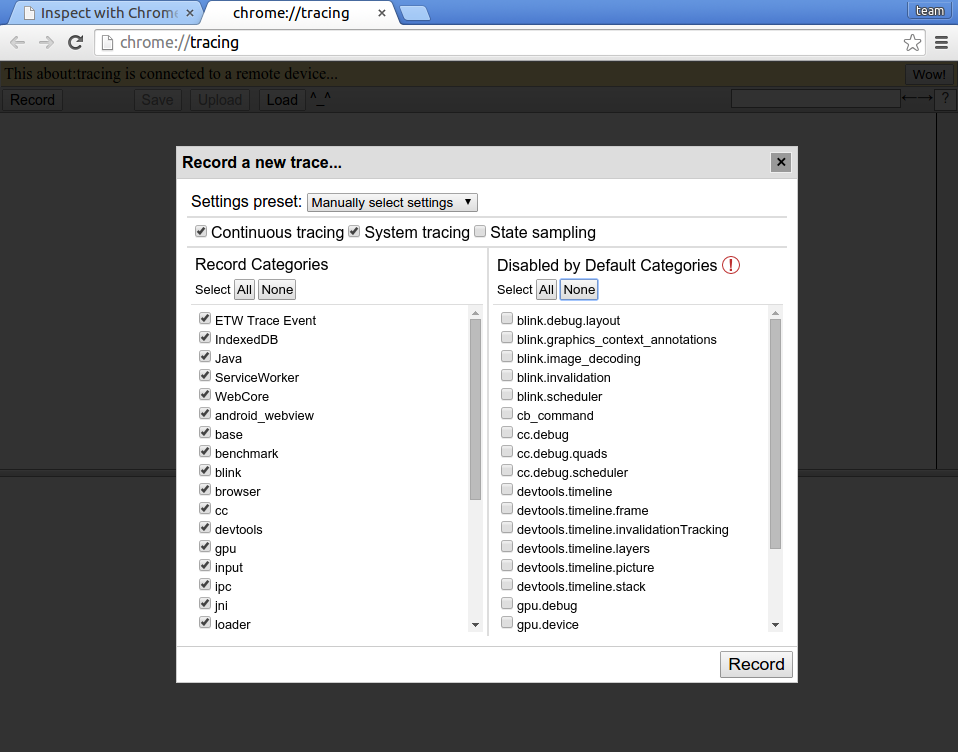Reload the page with the refresh icon
Screen dimensions: 958x752
coord(75,42)
